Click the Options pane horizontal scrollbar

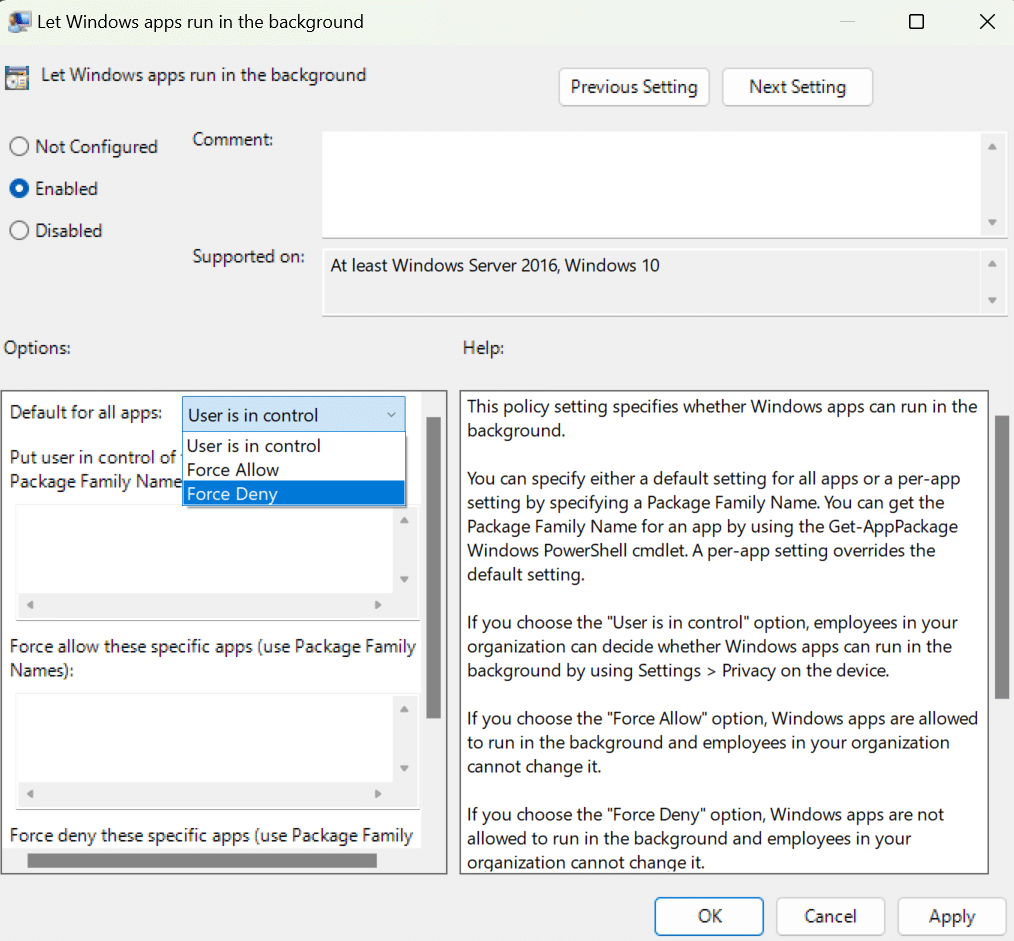(202, 860)
